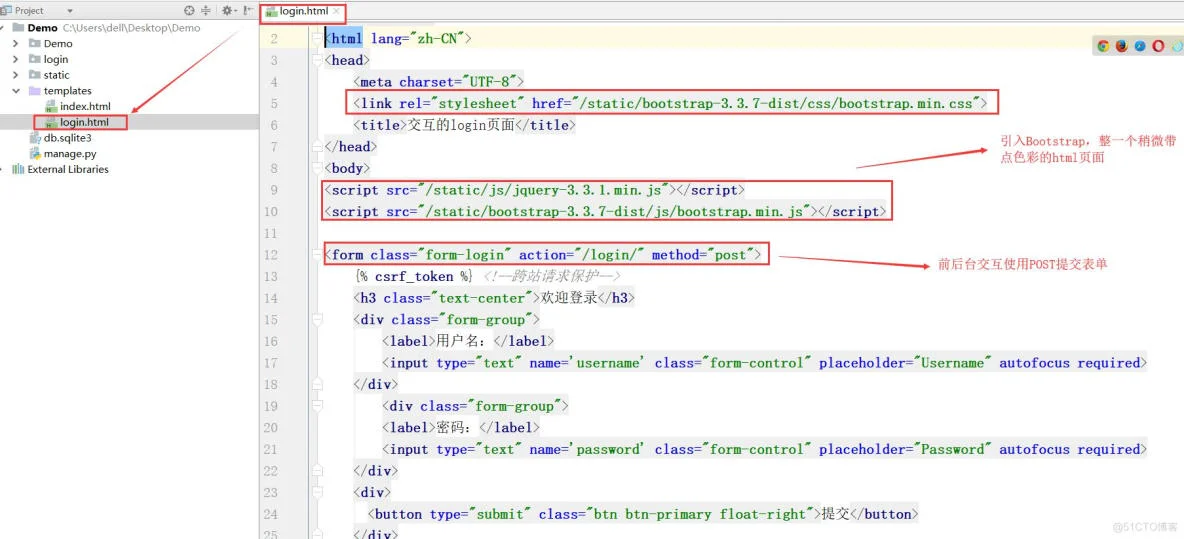Click the 用户名 label line
This screenshot has height=539, width=1184.
[468, 341]
